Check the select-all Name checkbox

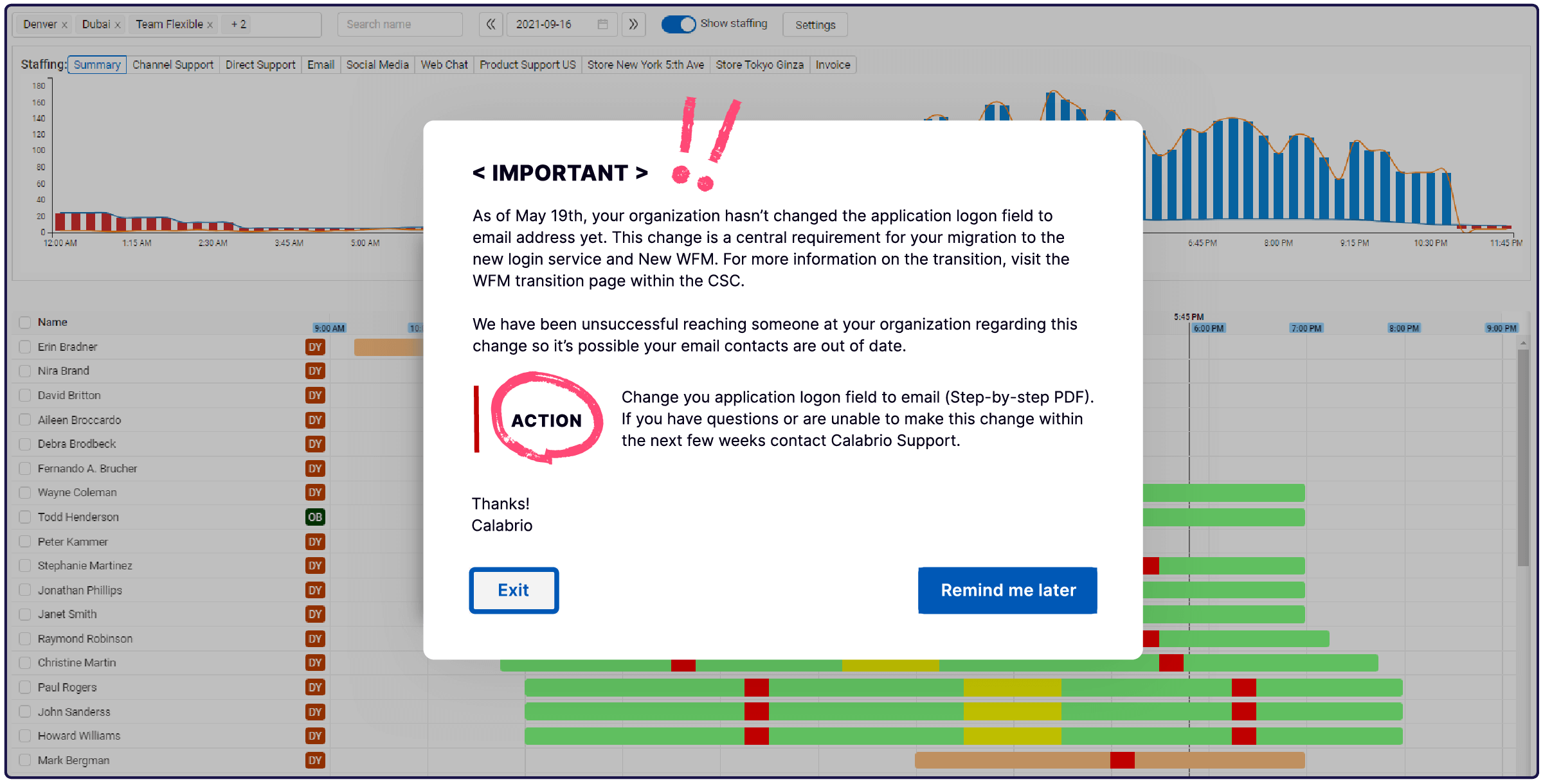pyautogui.click(x=25, y=323)
